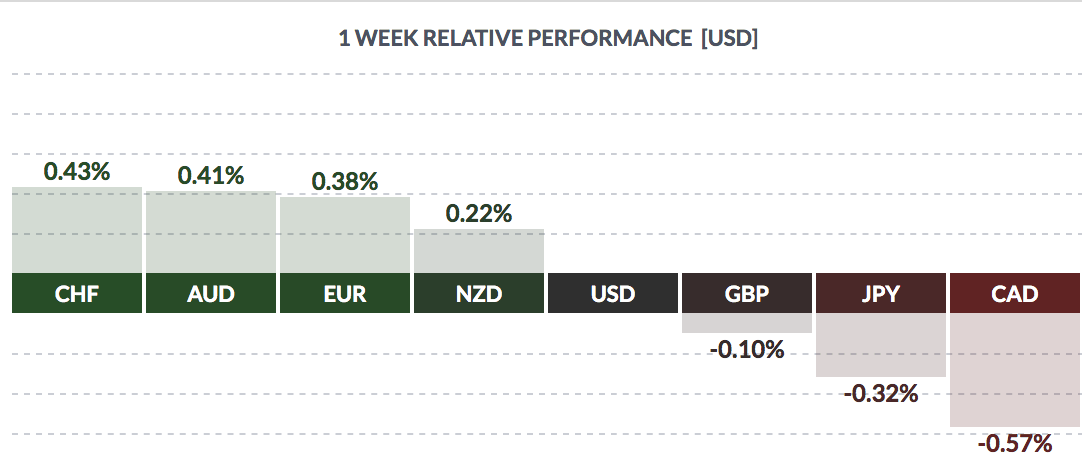
Task: Click the CAD negative performance bar
Action: point(1015,370)
